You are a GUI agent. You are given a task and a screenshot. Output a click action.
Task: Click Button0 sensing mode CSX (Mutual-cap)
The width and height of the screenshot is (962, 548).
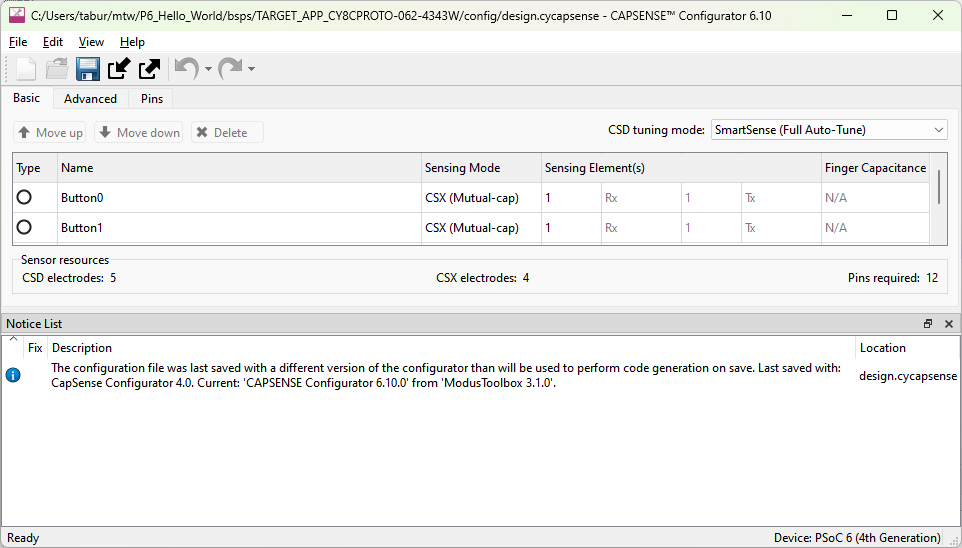[x=481, y=198]
